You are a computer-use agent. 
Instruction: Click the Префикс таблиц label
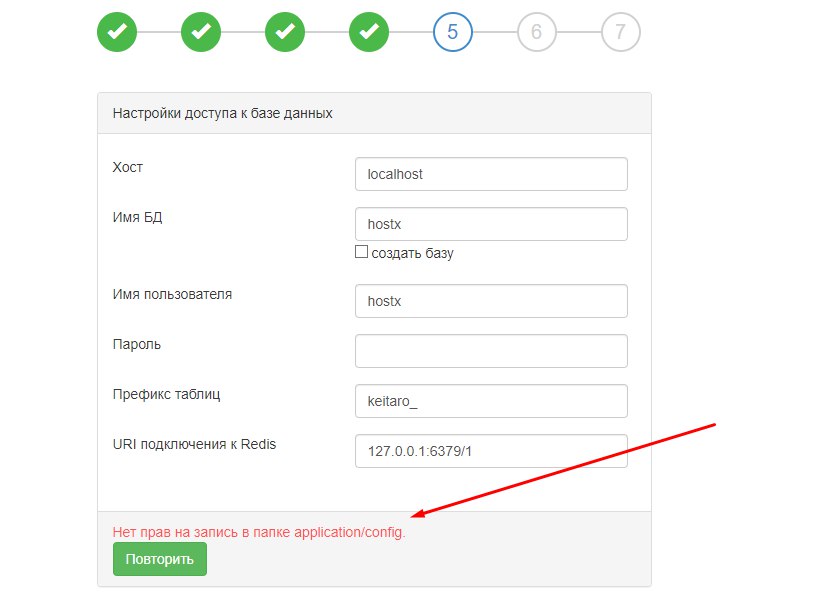click(x=166, y=394)
